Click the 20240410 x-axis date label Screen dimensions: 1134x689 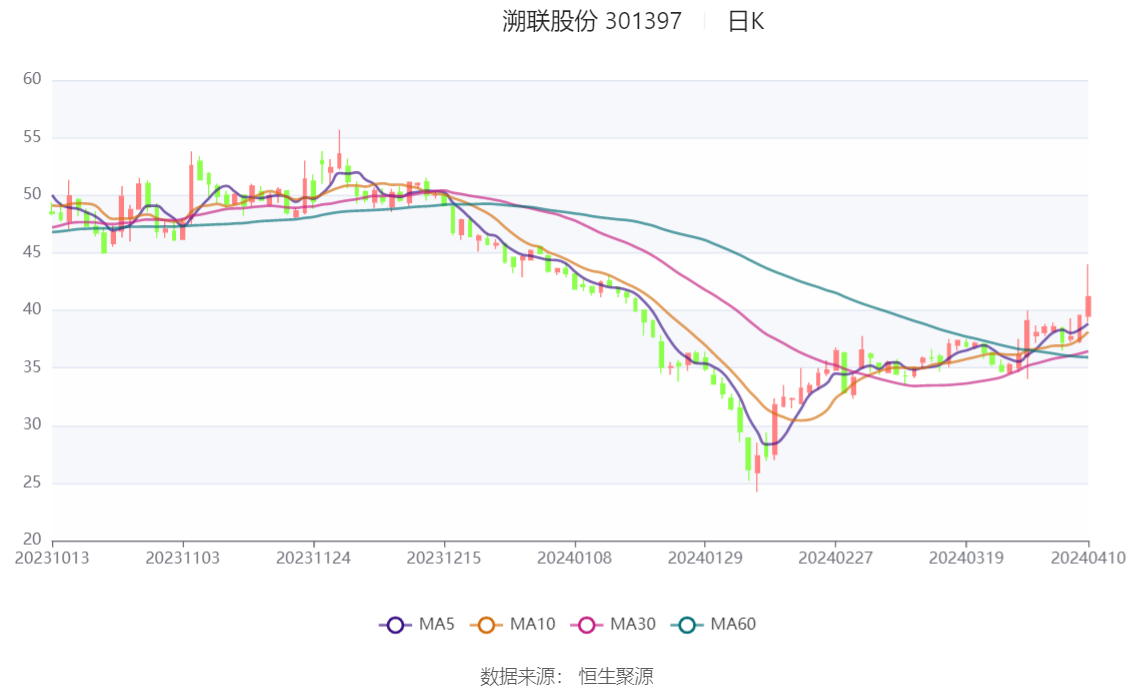1088,558
